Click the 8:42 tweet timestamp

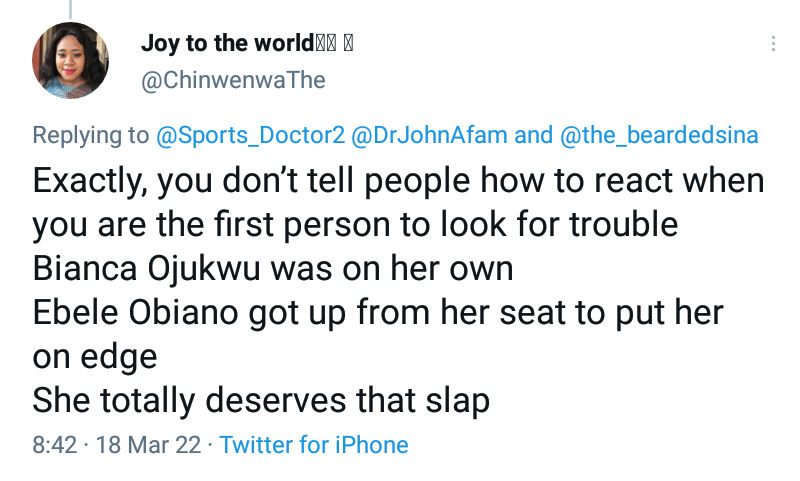(54, 444)
